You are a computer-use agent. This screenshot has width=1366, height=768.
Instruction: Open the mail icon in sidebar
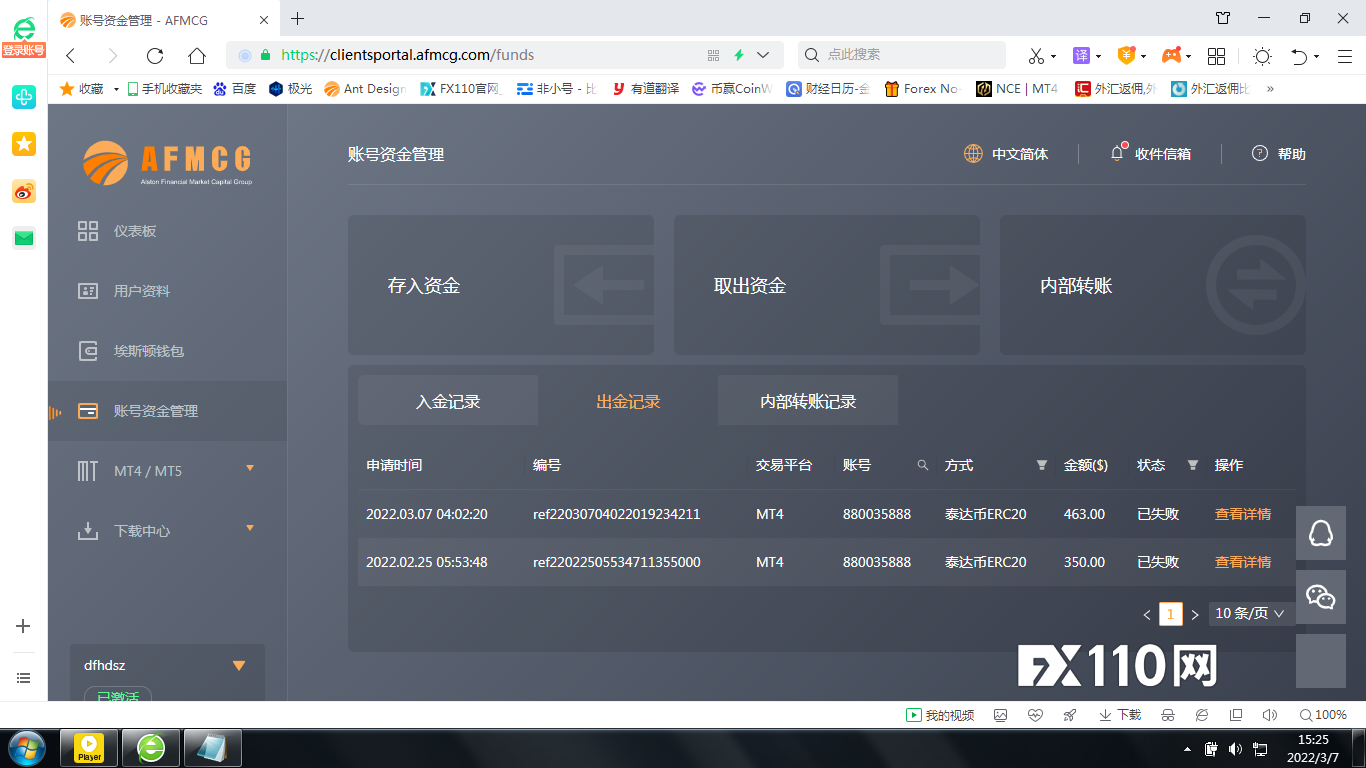[24, 238]
